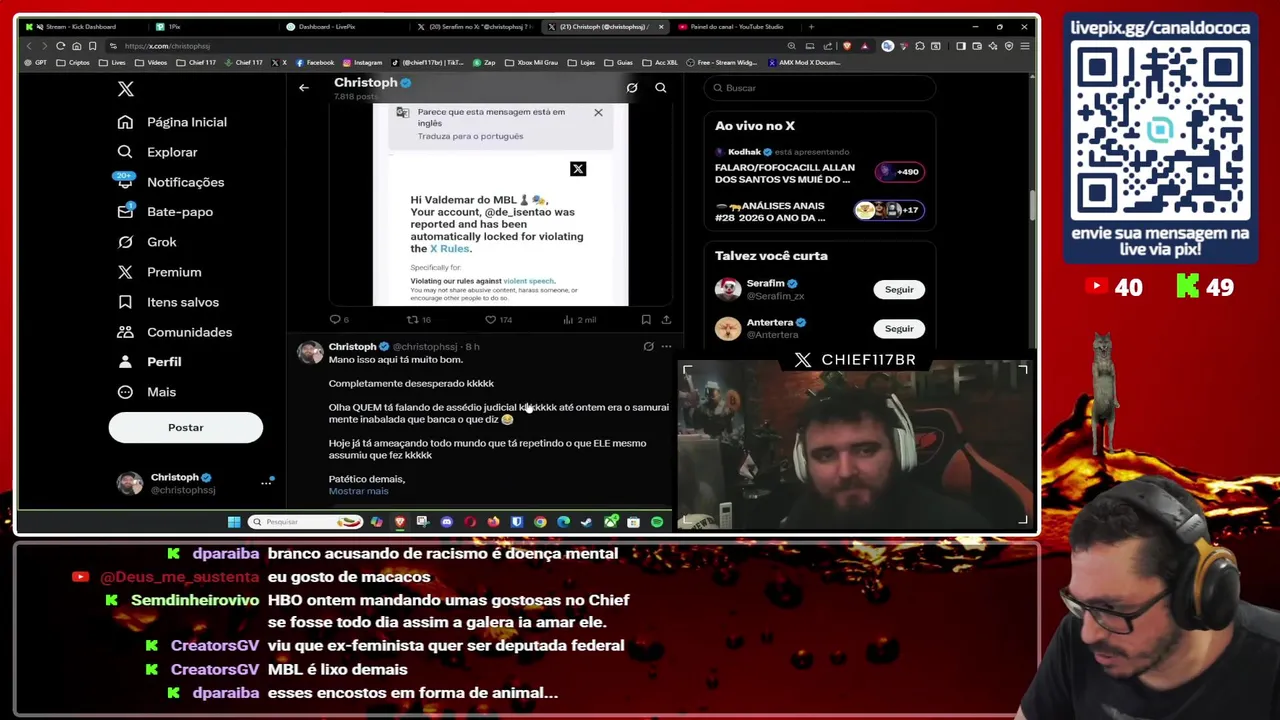Open Steam in the taskbar

click(x=586, y=522)
